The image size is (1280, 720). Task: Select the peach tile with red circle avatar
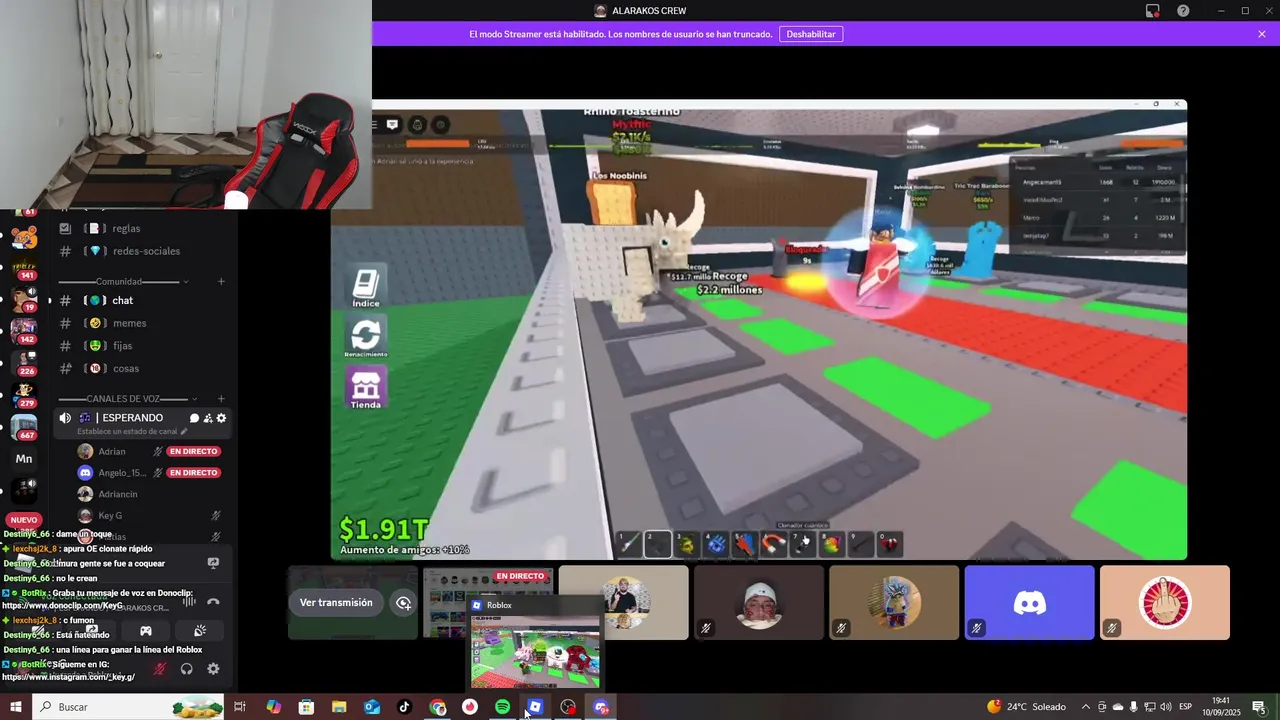coord(1165,603)
